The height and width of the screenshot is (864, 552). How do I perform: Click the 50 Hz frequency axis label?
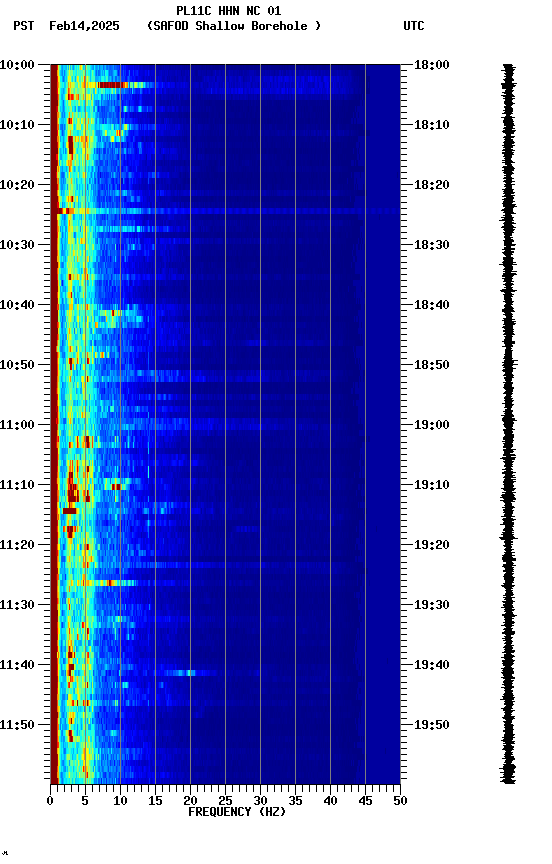pos(400,802)
